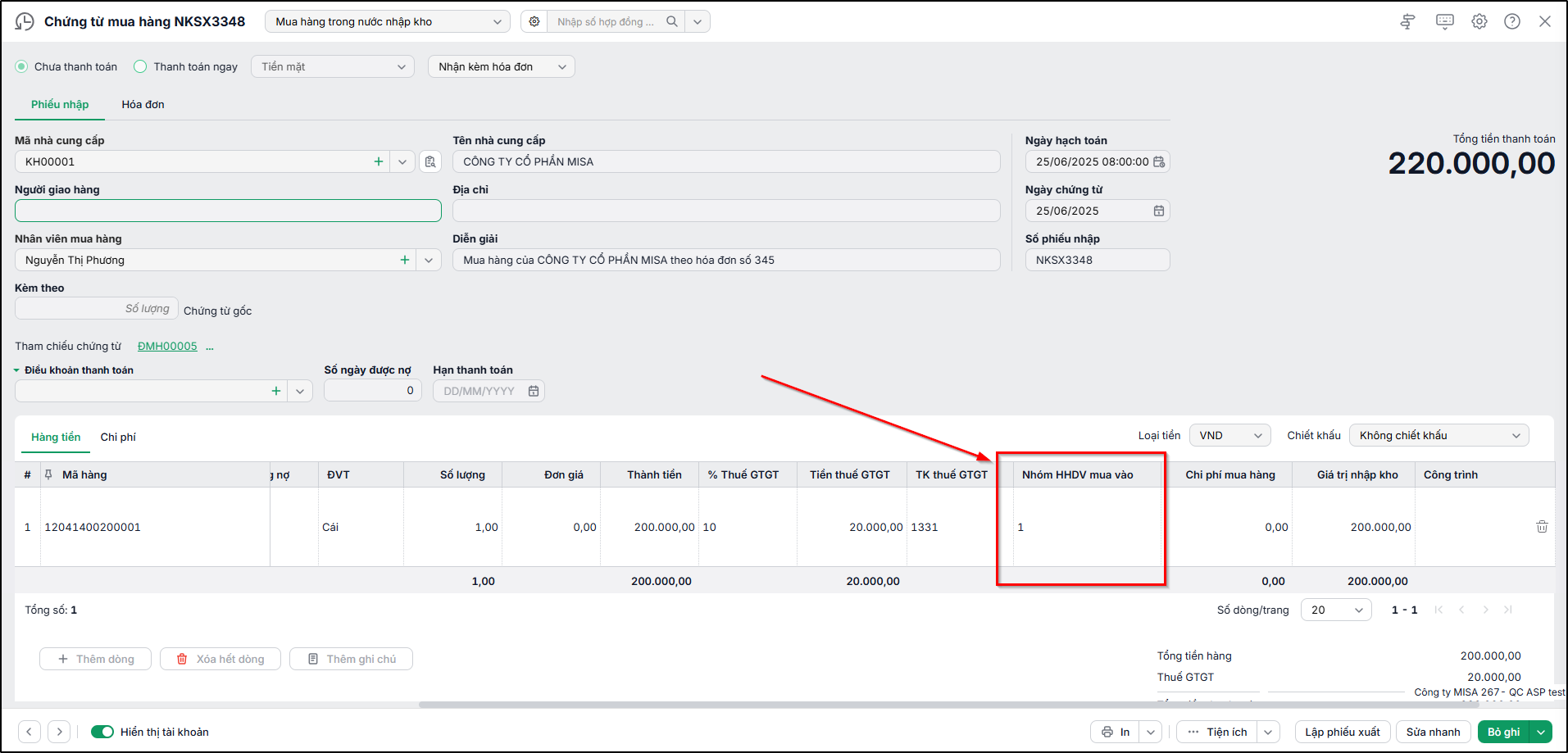The height and width of the screenshot is (753, 1568).
Task: Open calendar for Ngày chứng từ
Action: point(1159,211)
